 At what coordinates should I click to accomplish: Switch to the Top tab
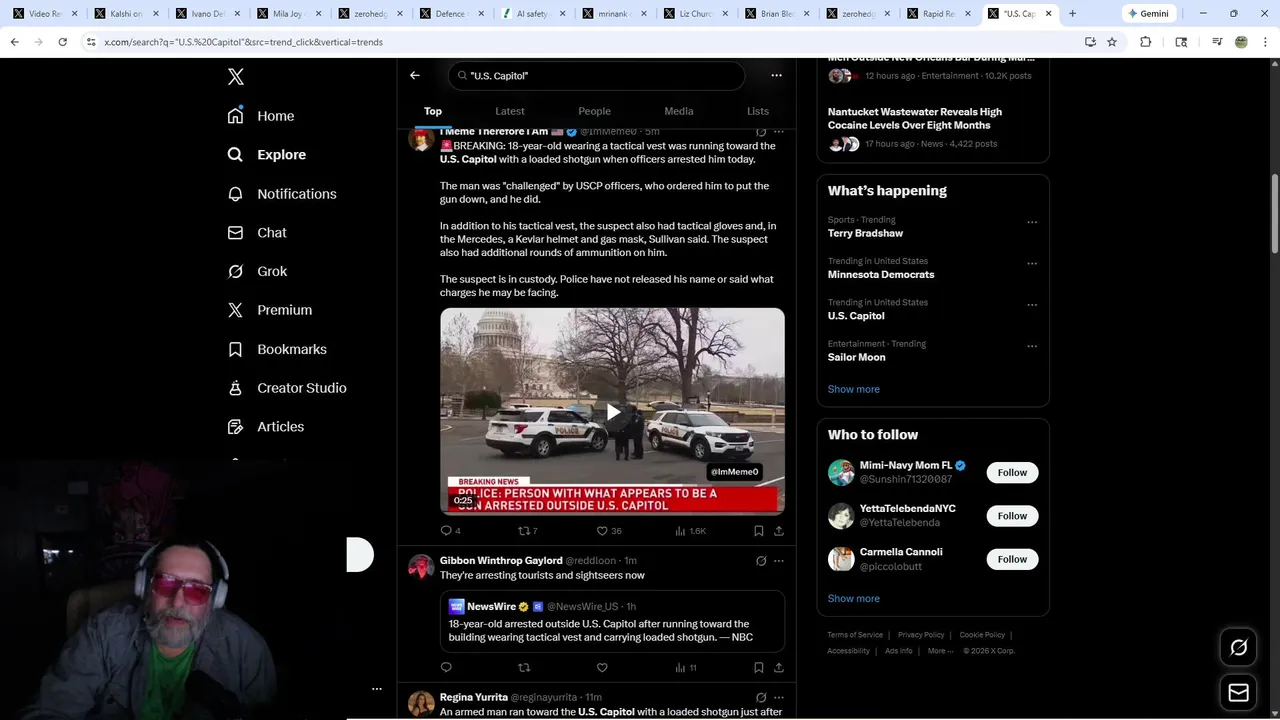(433, 111)
